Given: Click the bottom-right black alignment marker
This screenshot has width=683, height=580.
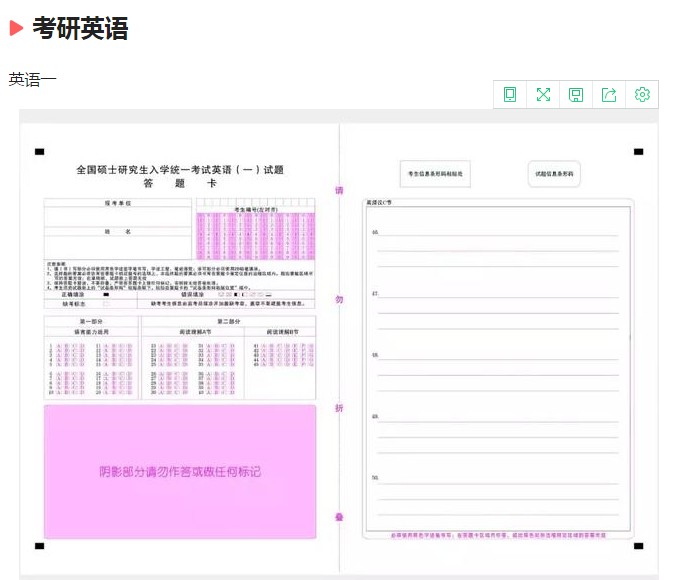Looking at the screenshot, I should [x=638, y=546].
